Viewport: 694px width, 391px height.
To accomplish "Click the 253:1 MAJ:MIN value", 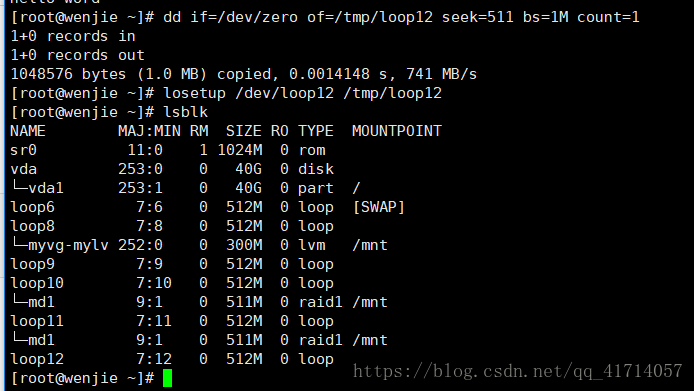I will 140,188.
